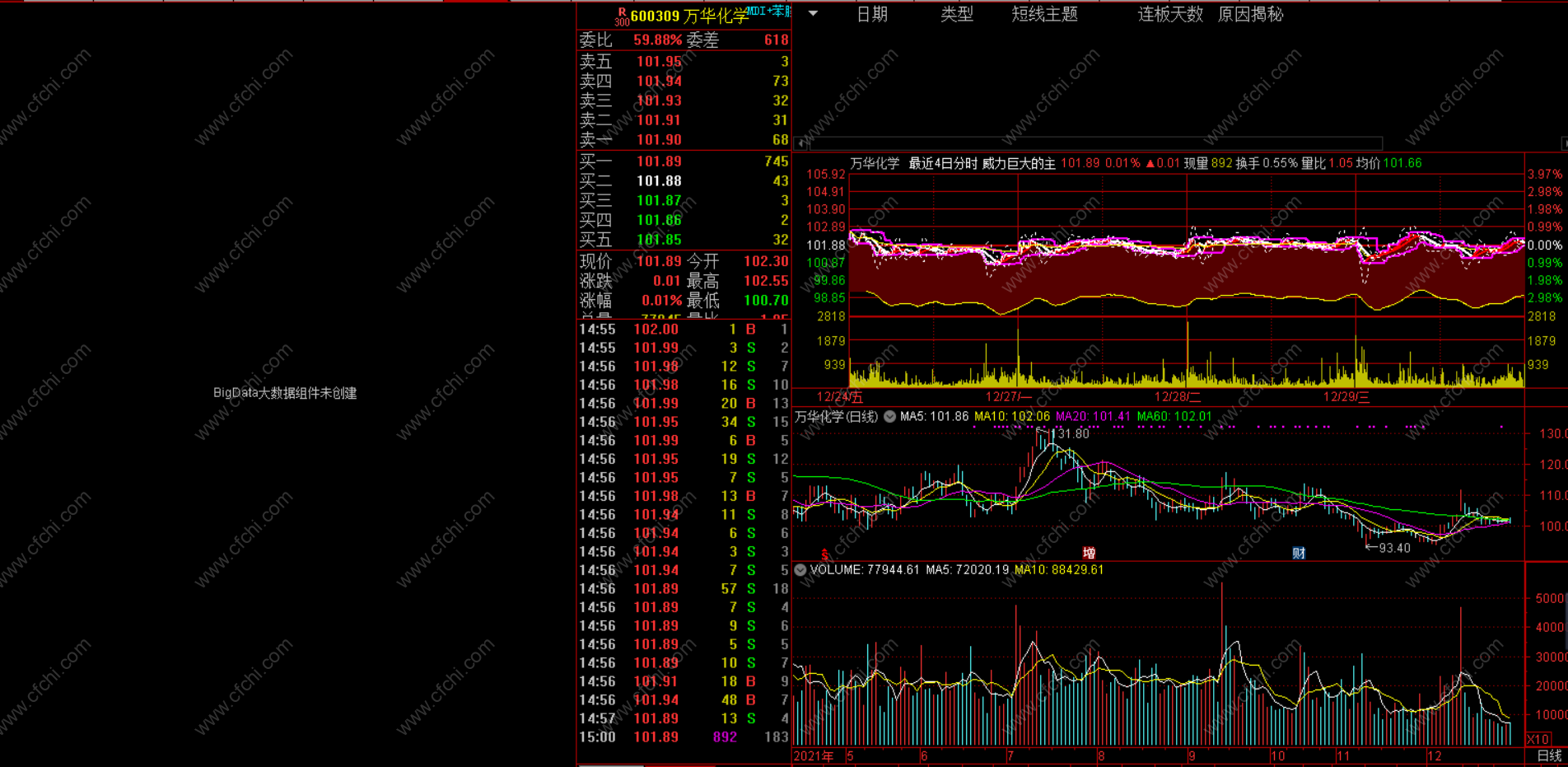Image resolution: width=1568 pixels, height=767 pixels.
Task: Select the 12/27/一 date on intraday axis
Action: [1009, 397]
